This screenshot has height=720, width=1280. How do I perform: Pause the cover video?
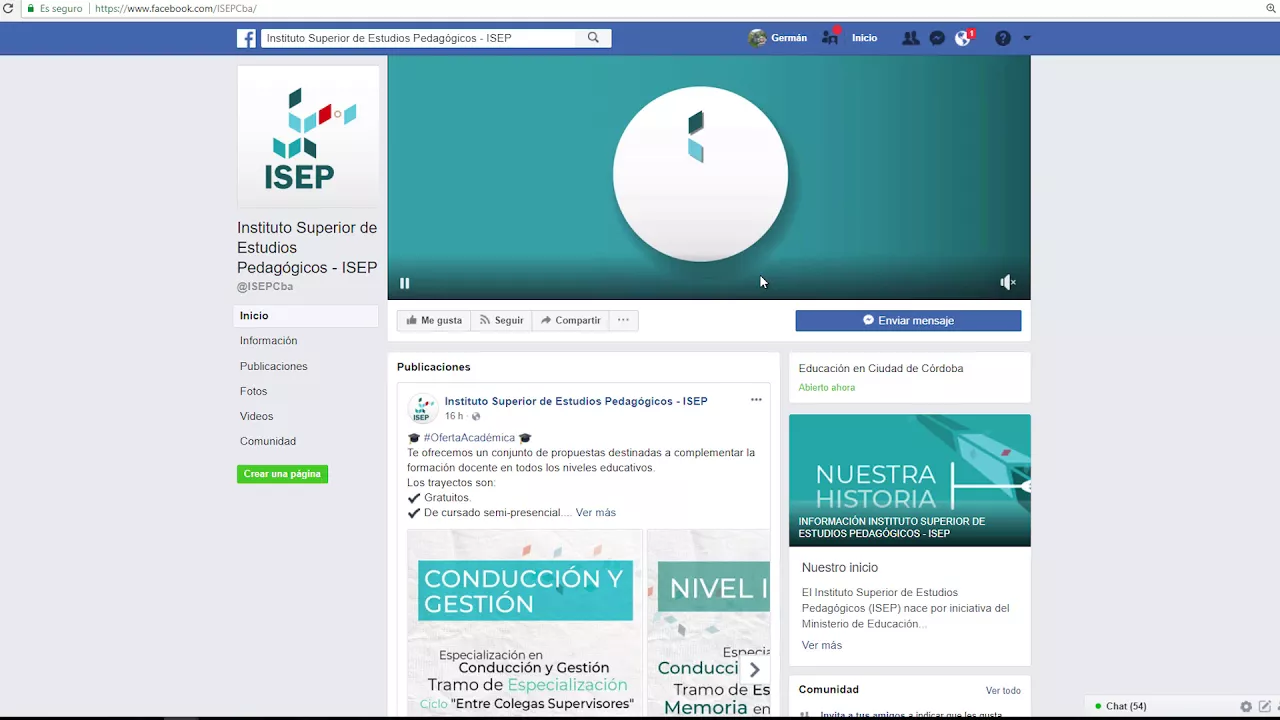[x=405, y=283]
